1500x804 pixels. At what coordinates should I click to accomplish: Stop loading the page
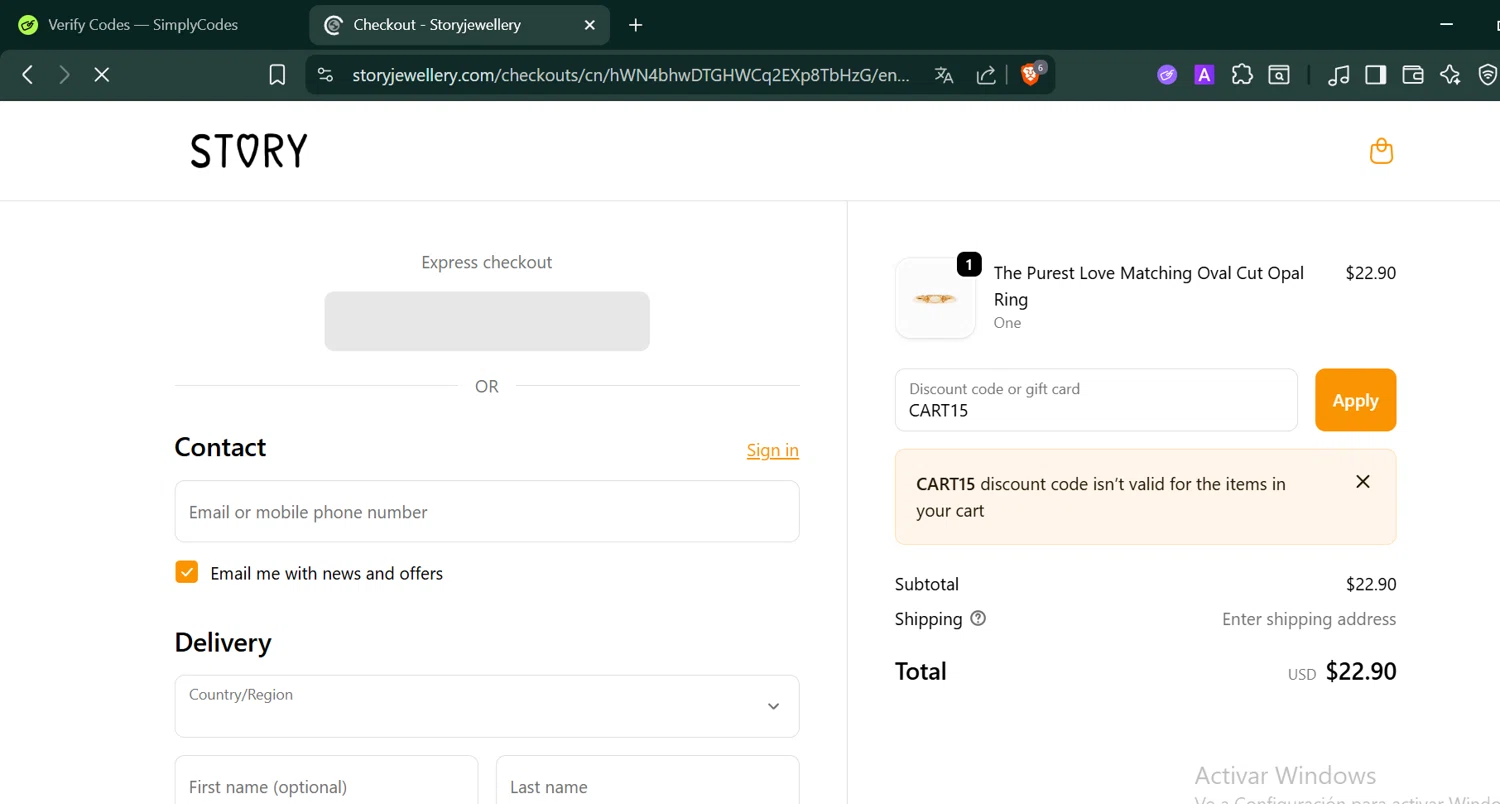coord(101,75)
